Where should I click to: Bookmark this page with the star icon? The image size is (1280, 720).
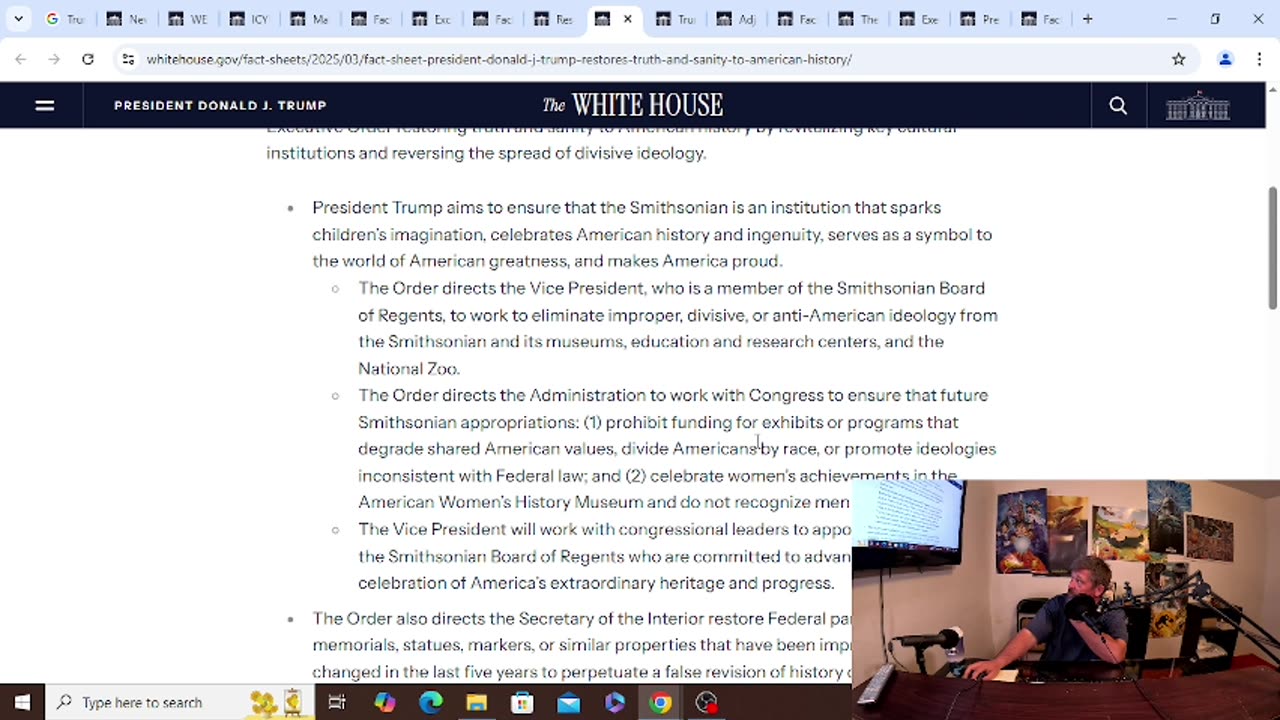1179,59
